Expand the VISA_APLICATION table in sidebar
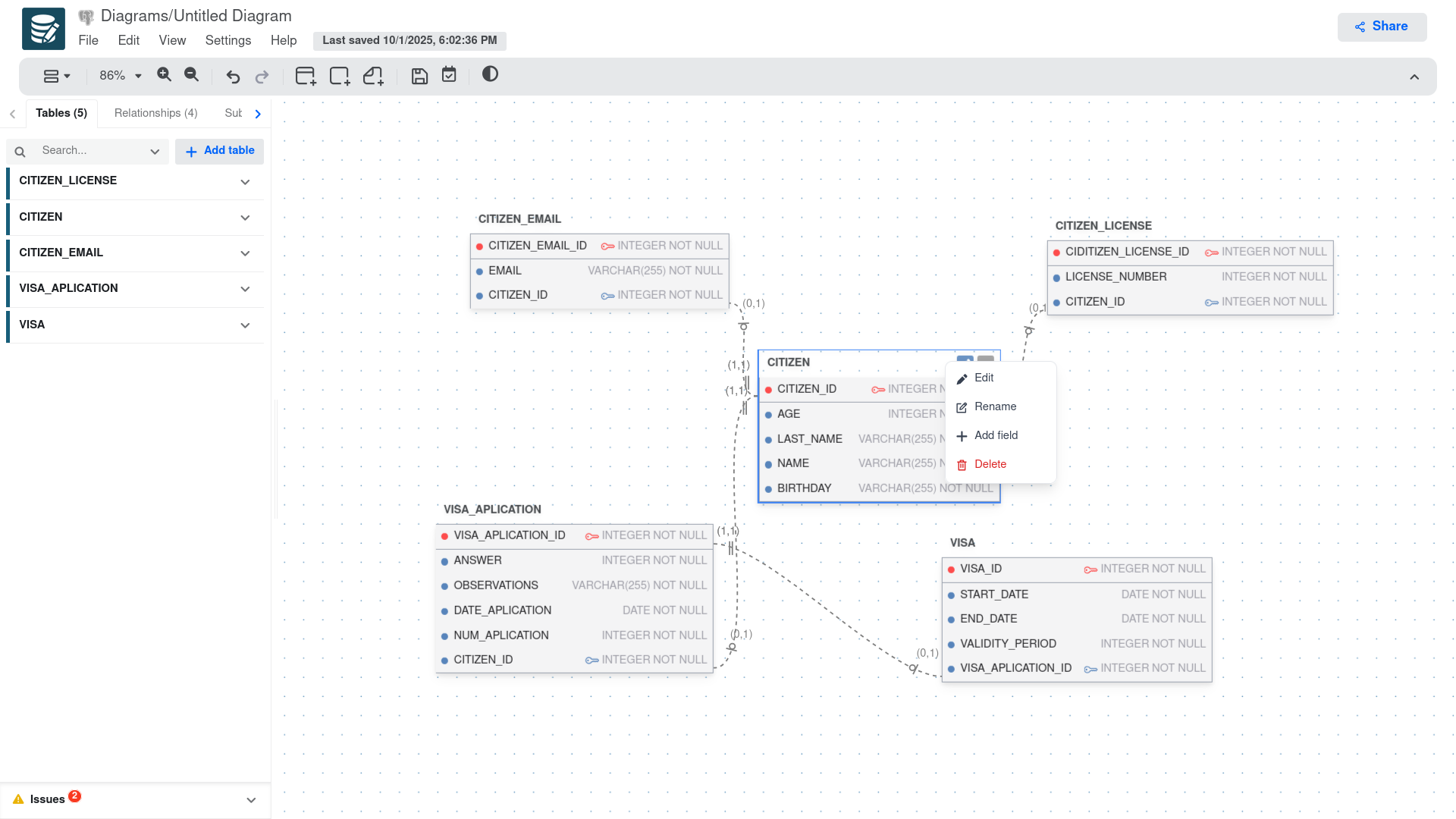Viewport: 1456px width, 819px height. click(245, 289)
